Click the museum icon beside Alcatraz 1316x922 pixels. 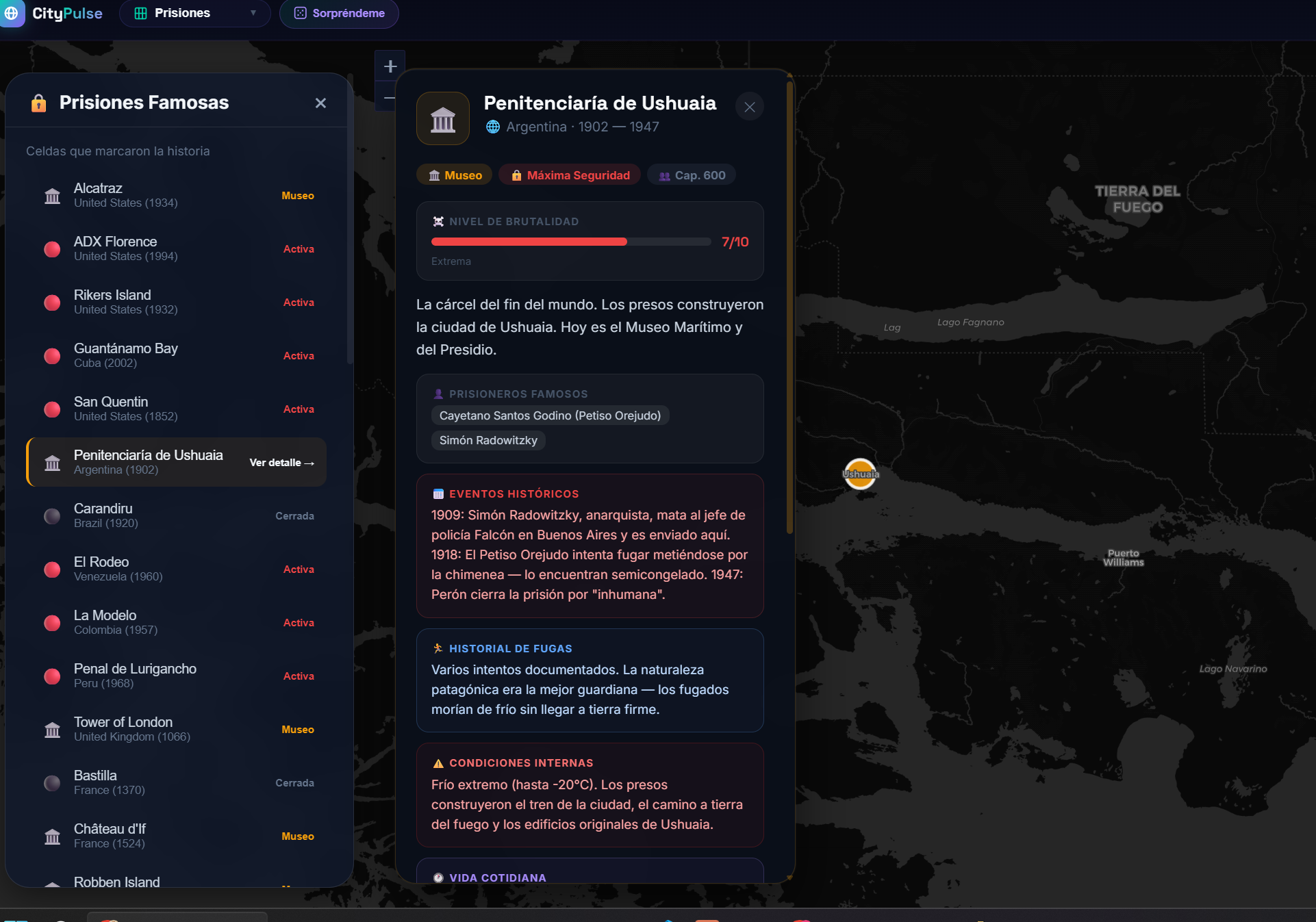(52, 196)
